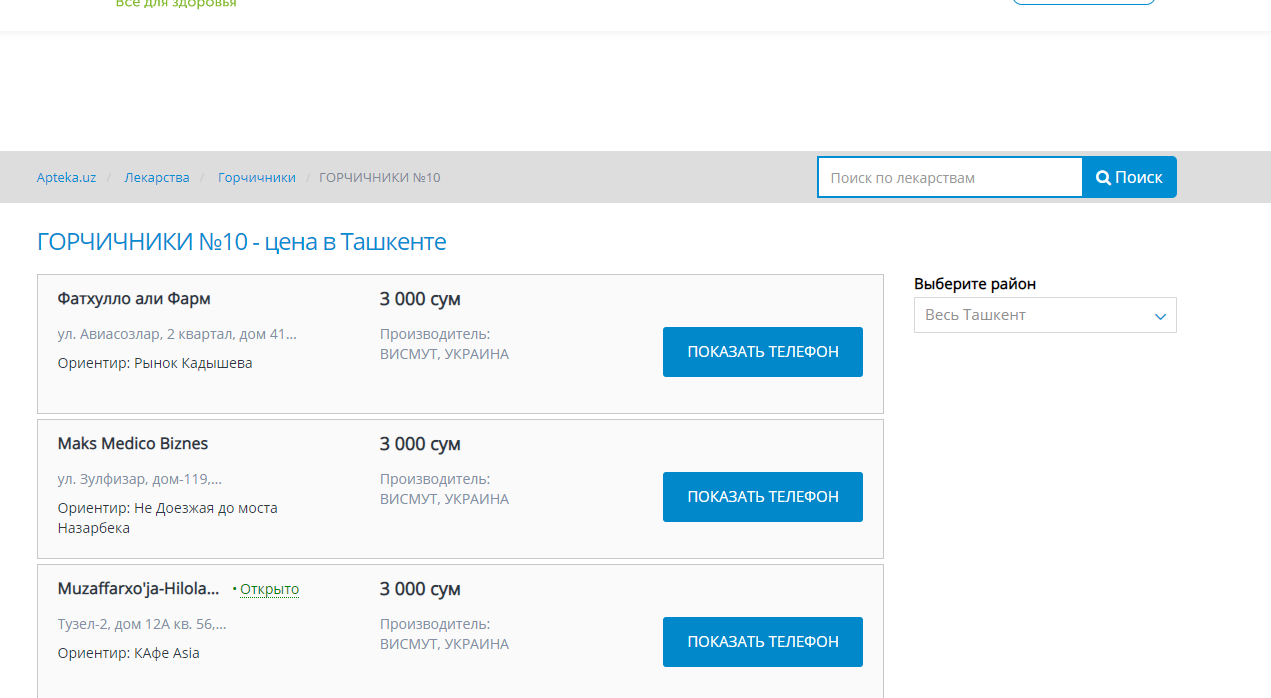Viewport: 1271px width, 698px height.
Task: Open Muzaffarxo'ja-Hilola pharmacy name
Action: pos(138,589)
